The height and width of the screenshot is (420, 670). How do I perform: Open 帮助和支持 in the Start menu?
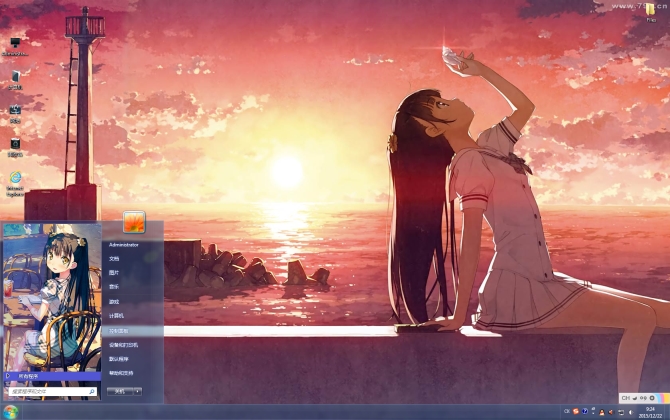pyautogui.click(x=121, y=373)
